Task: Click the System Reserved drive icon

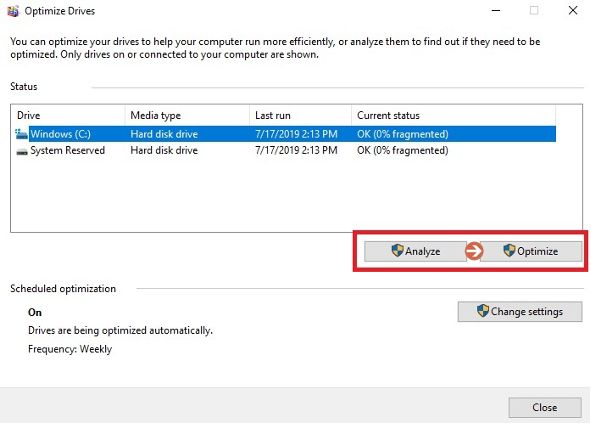Action: click(x=22, y=151)
